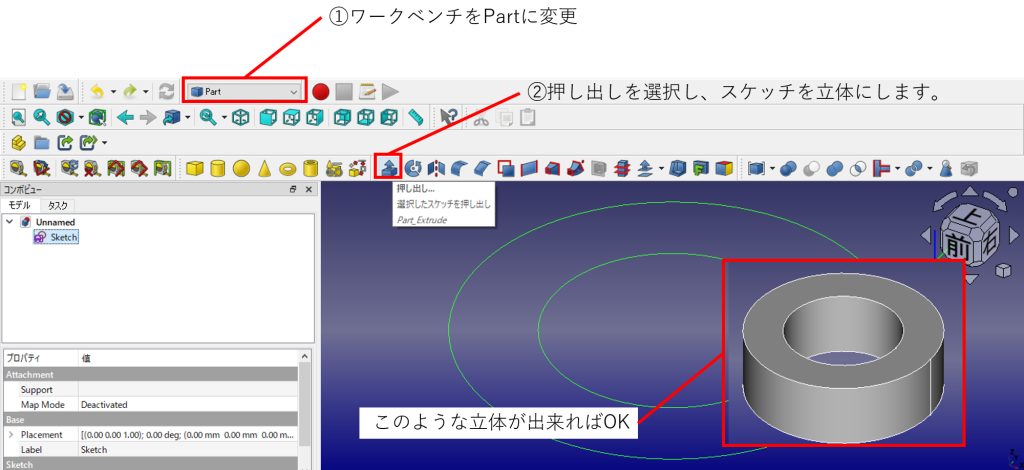Switch to the モデル tab
The height and width of the screenshot is (470, 1024).
(20, 205)
